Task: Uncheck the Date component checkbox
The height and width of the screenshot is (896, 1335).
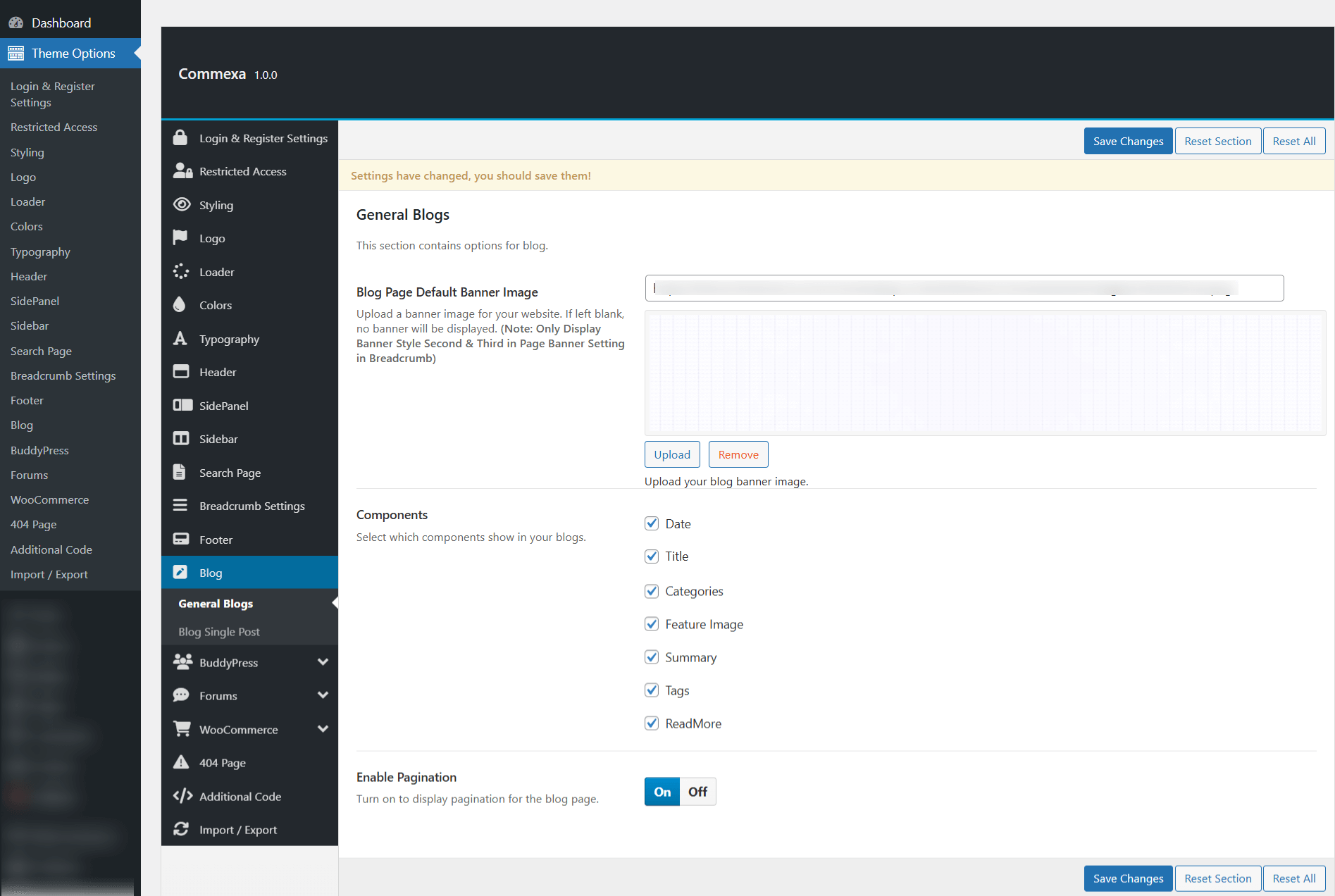Action: [652, 523]
